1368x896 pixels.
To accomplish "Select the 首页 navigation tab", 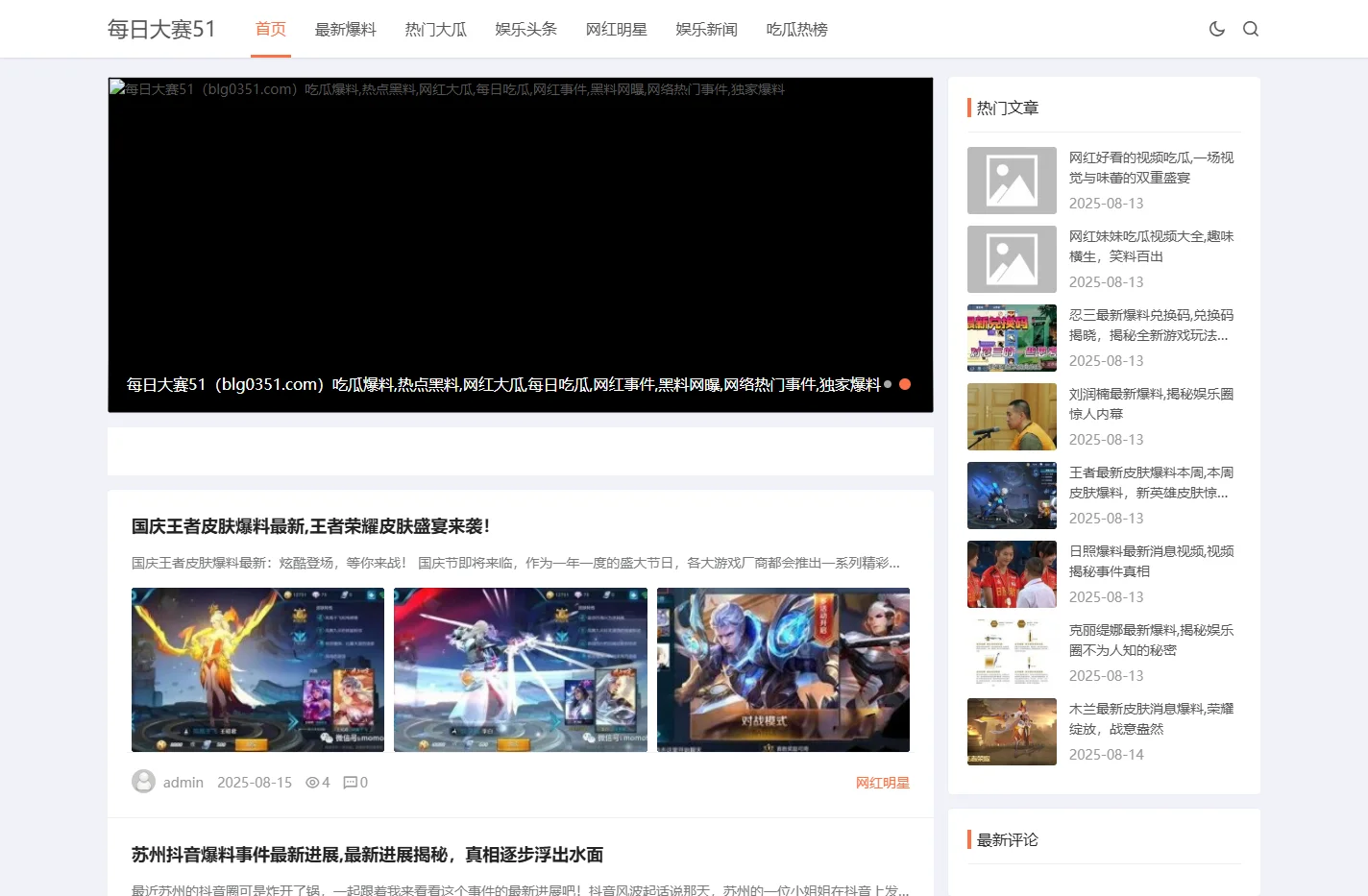I will point(271,29).
